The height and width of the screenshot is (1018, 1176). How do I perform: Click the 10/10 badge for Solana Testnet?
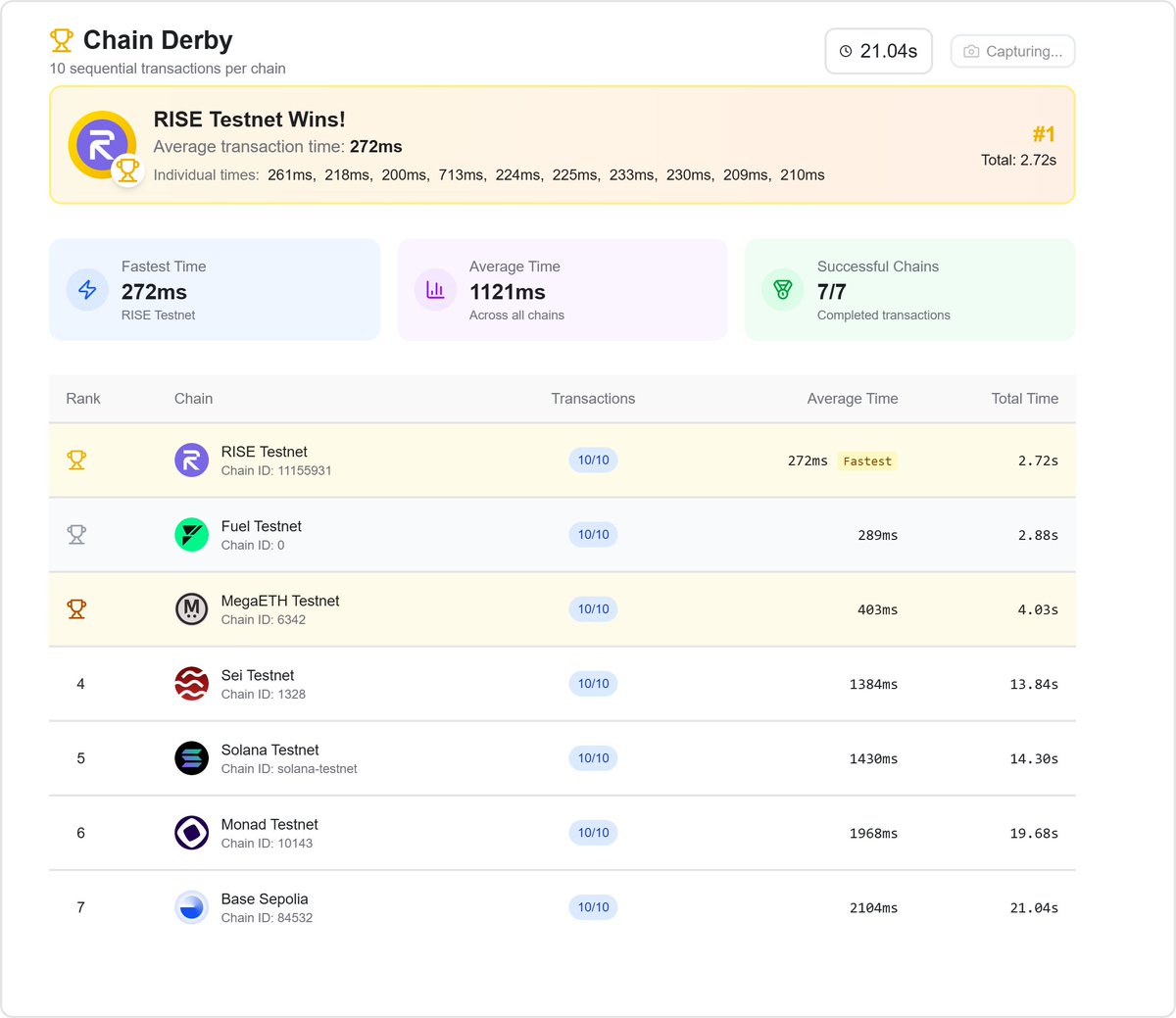click(x=593, y=757)
